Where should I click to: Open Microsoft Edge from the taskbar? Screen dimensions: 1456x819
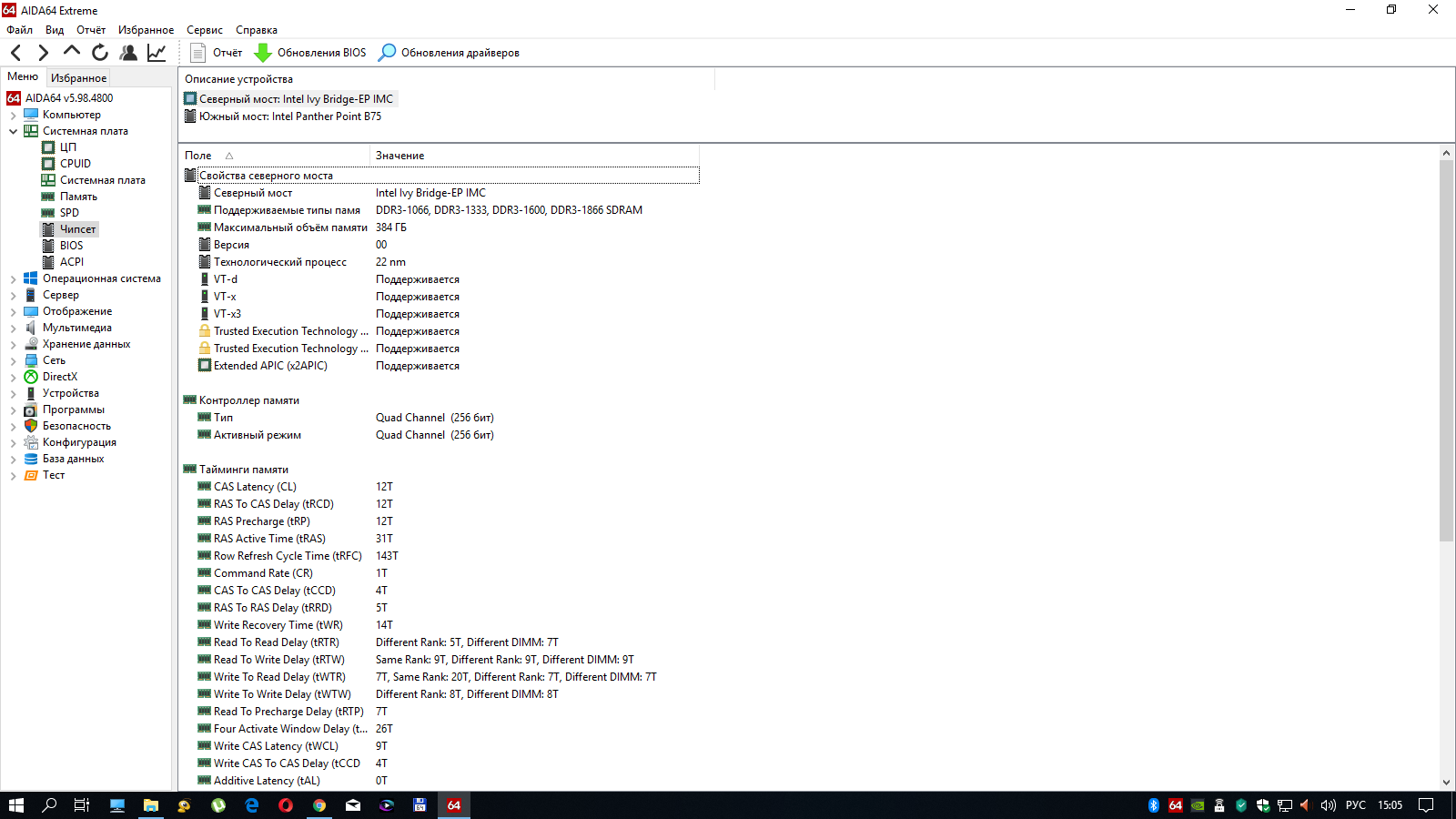coord(252,805)
